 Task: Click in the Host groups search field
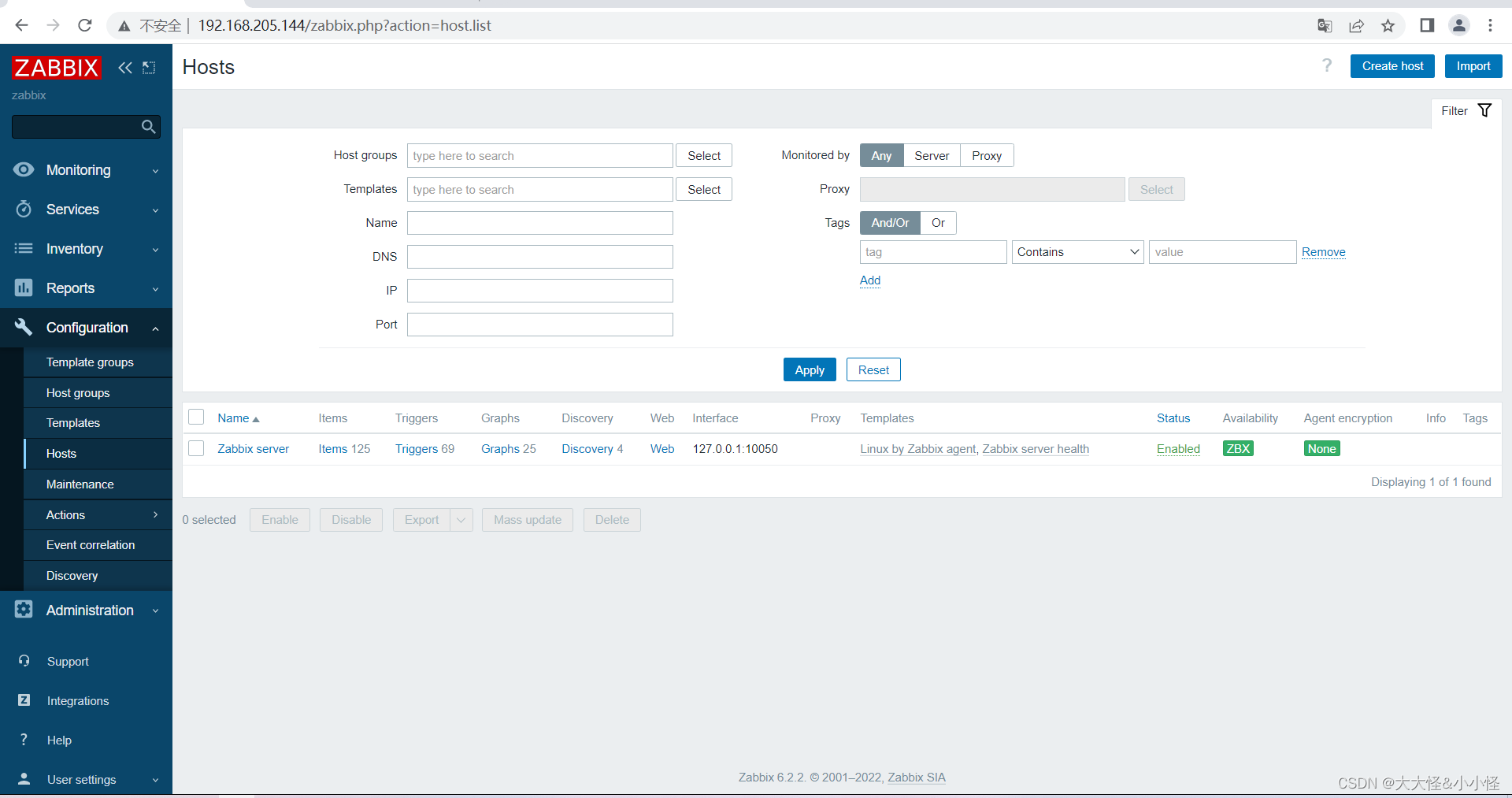click(539, 155)
